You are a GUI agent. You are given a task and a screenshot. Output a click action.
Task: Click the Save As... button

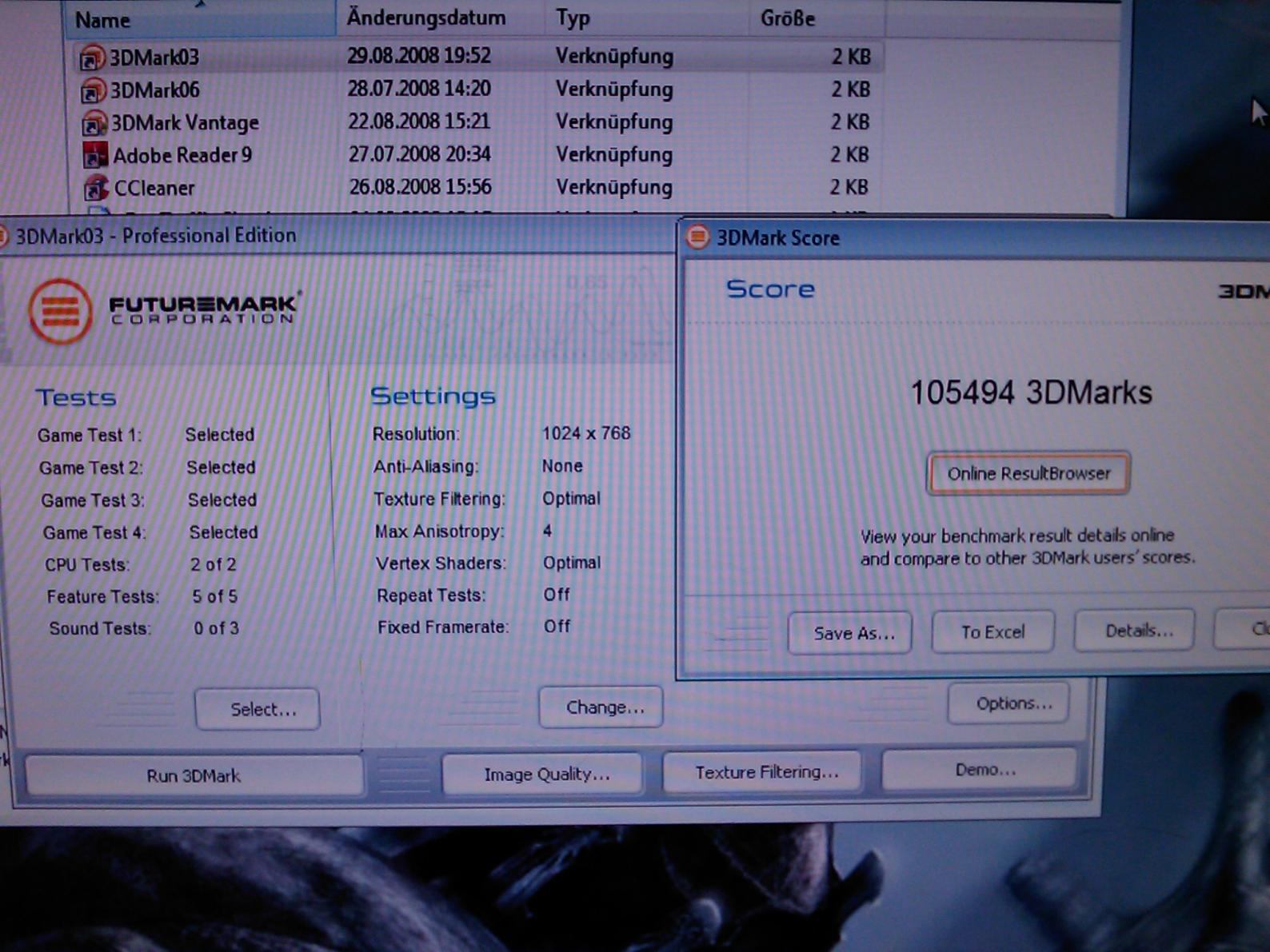[849, 633]
